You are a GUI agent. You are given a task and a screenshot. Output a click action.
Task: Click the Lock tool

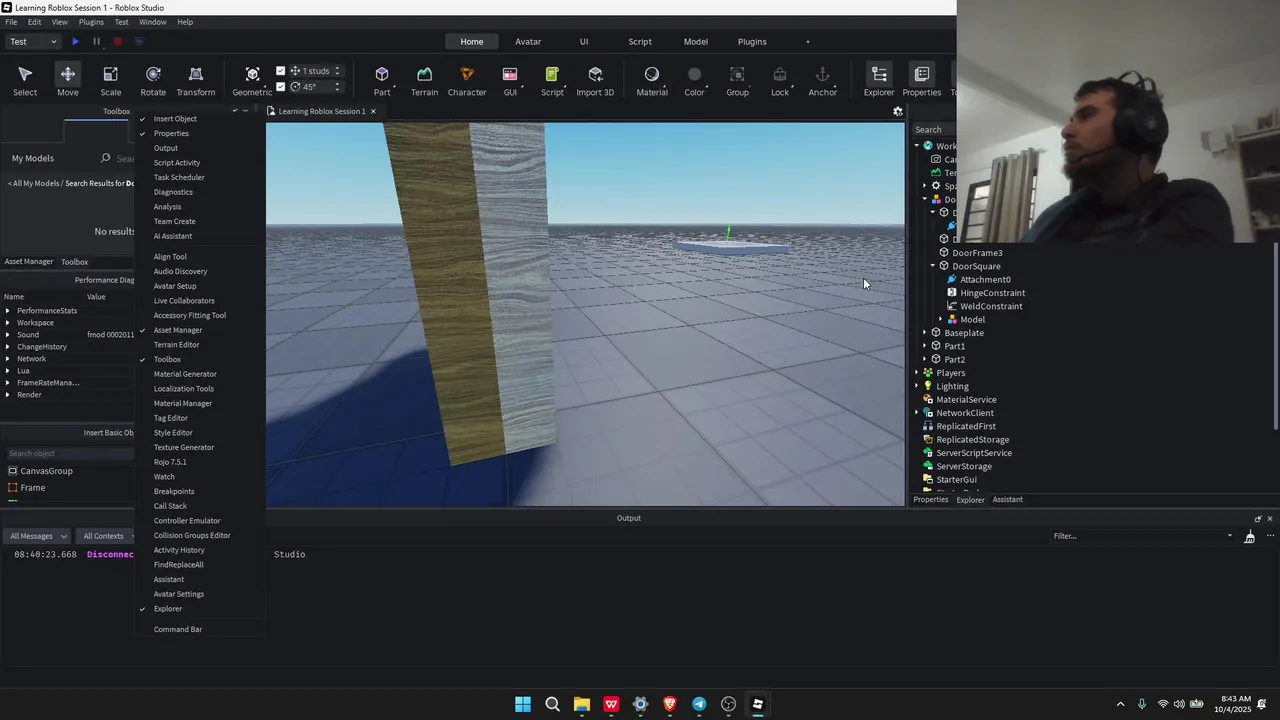tap(780, 81)
